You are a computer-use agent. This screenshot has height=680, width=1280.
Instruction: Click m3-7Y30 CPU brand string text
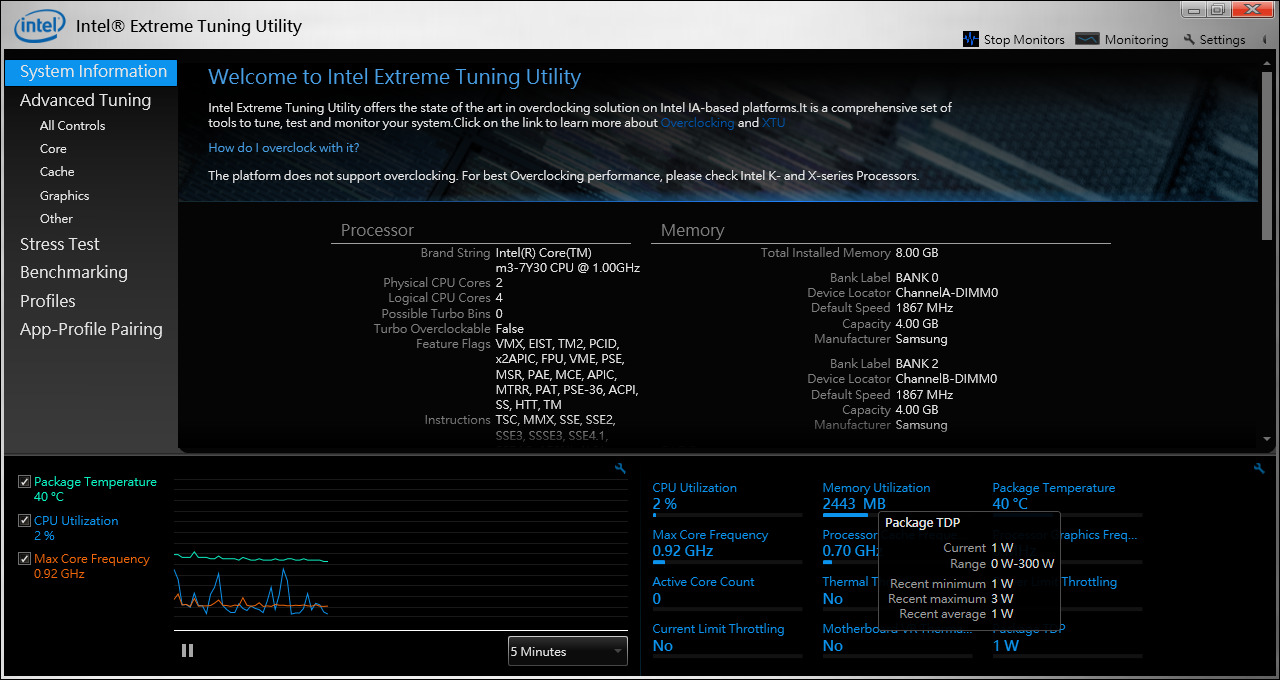(x=567, y=268)
